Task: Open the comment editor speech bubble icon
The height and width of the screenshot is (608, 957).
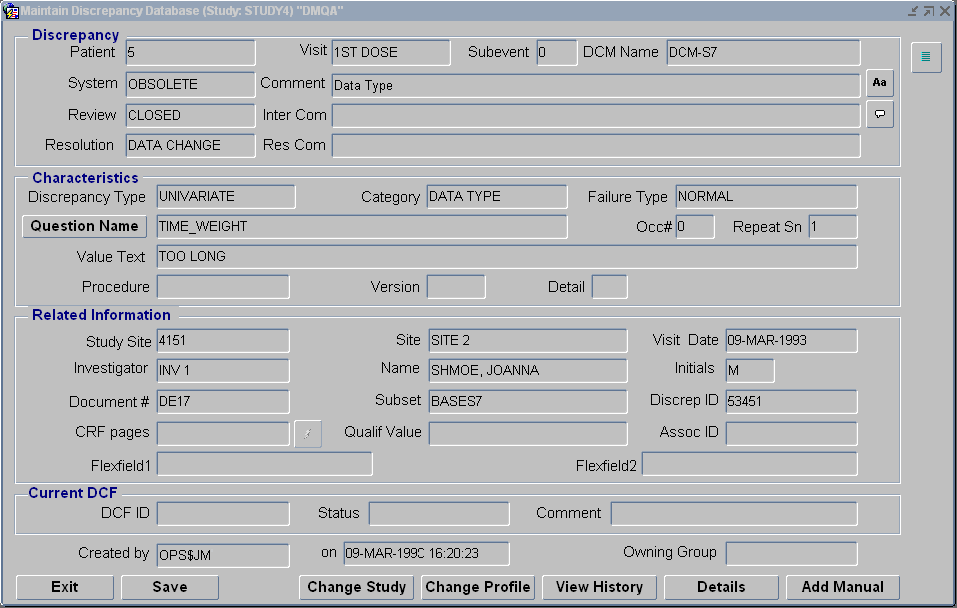Action: 879,115
